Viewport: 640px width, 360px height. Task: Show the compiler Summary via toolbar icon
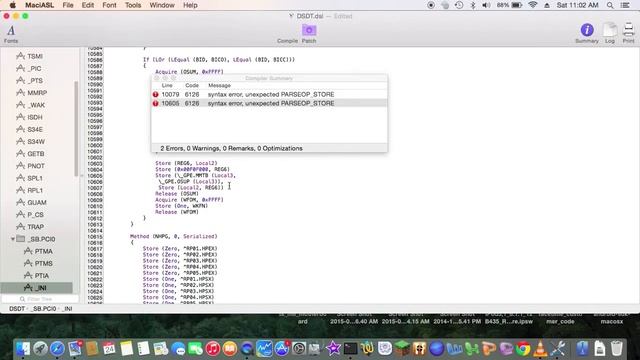587,33
